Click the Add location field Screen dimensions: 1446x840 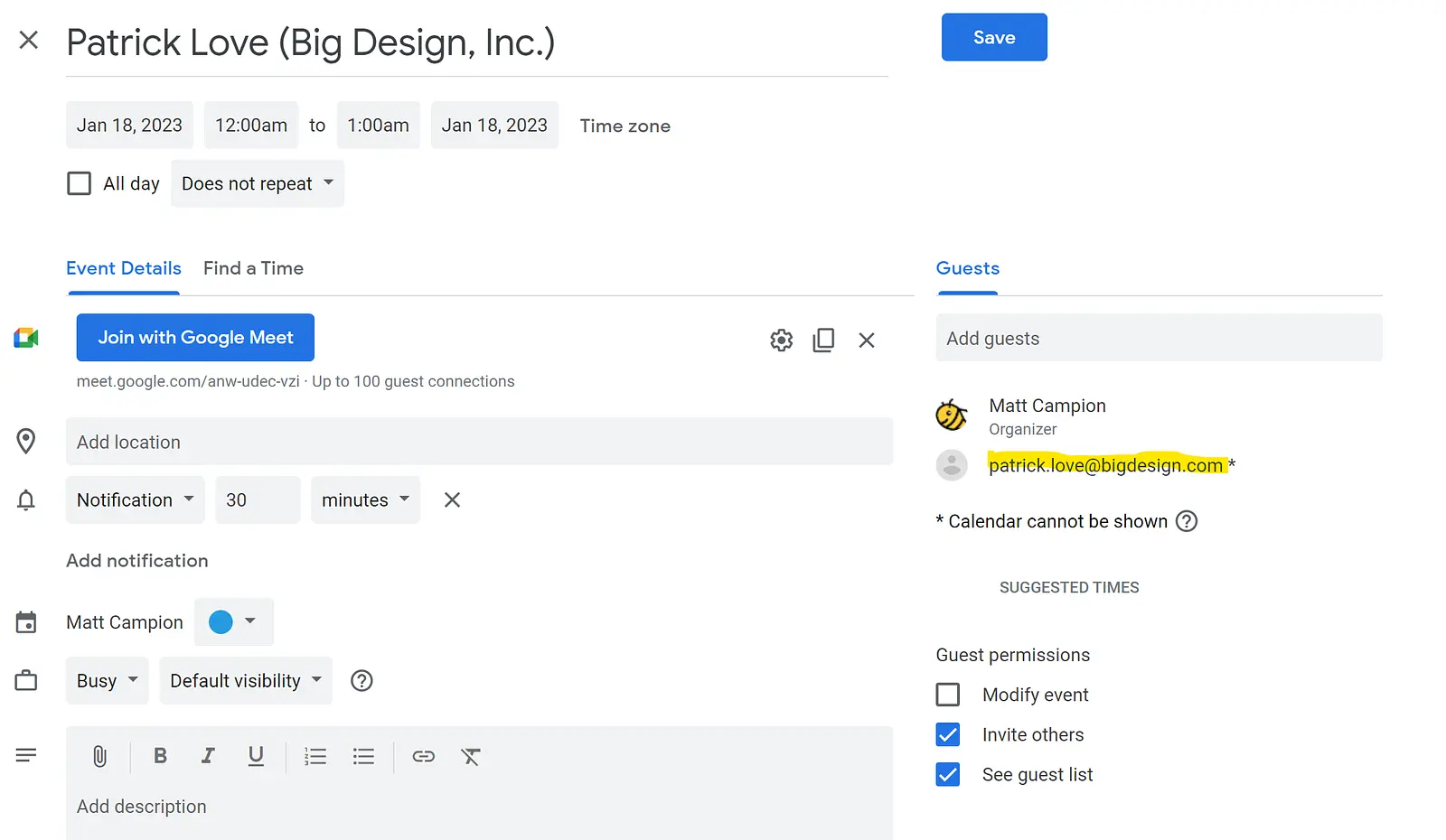click(x=479, y=442)
